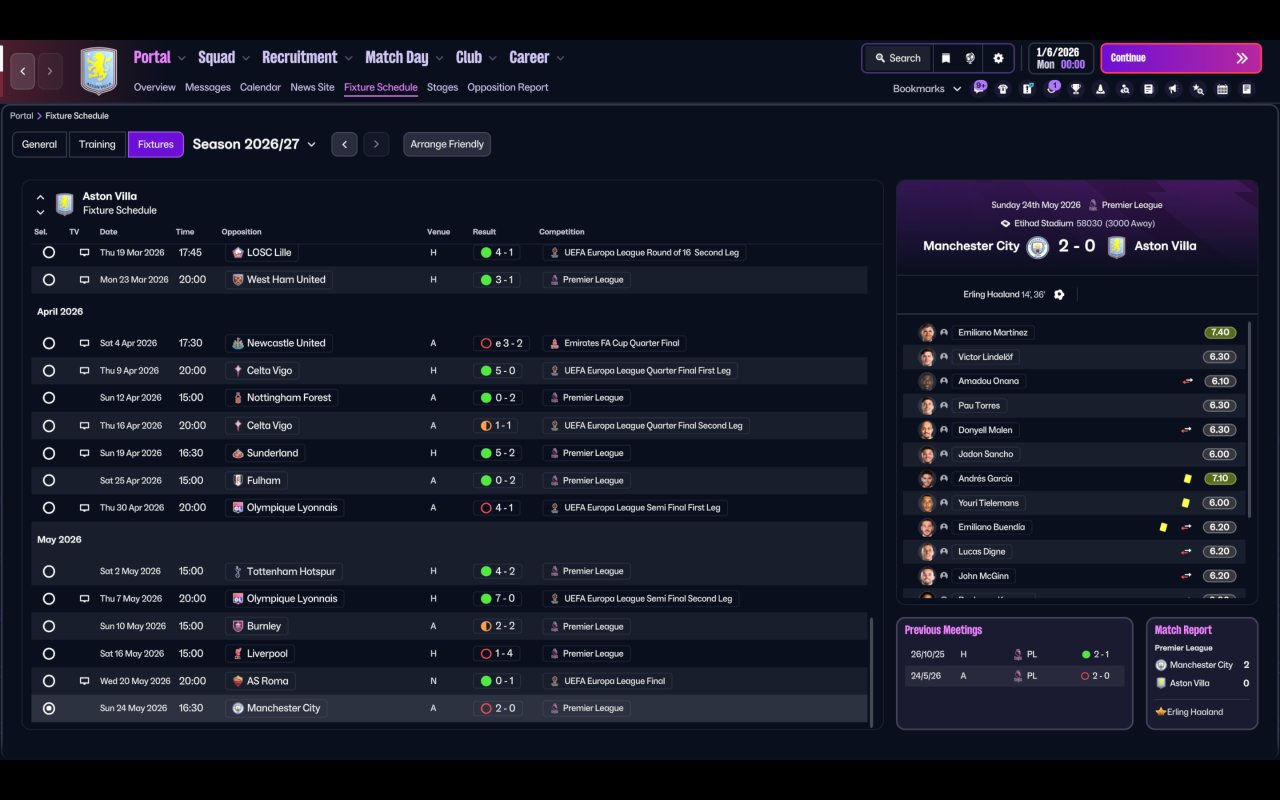1280x800 pixels.
Task: Click the substitution icon in Amadou Onana's row
Action: point(1187,381)
